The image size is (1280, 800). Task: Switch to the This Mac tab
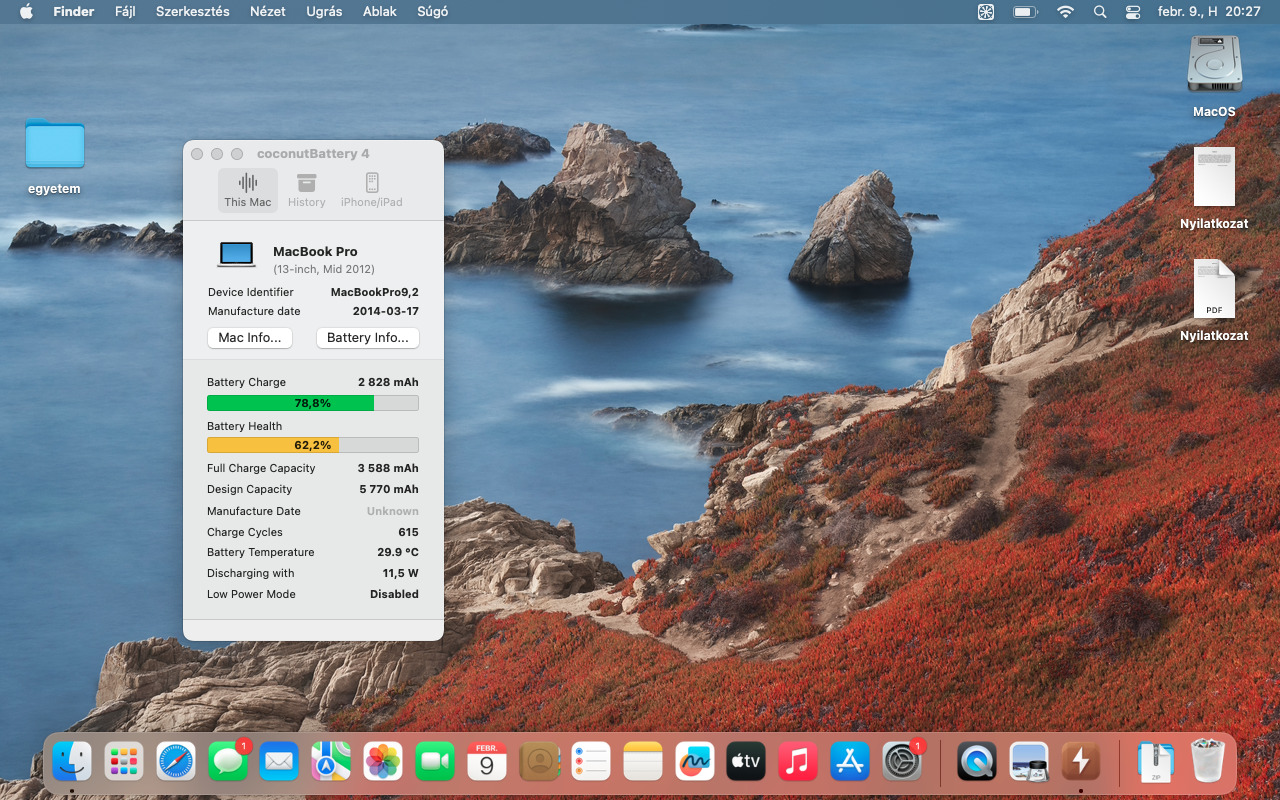click(x=248, y=190)
